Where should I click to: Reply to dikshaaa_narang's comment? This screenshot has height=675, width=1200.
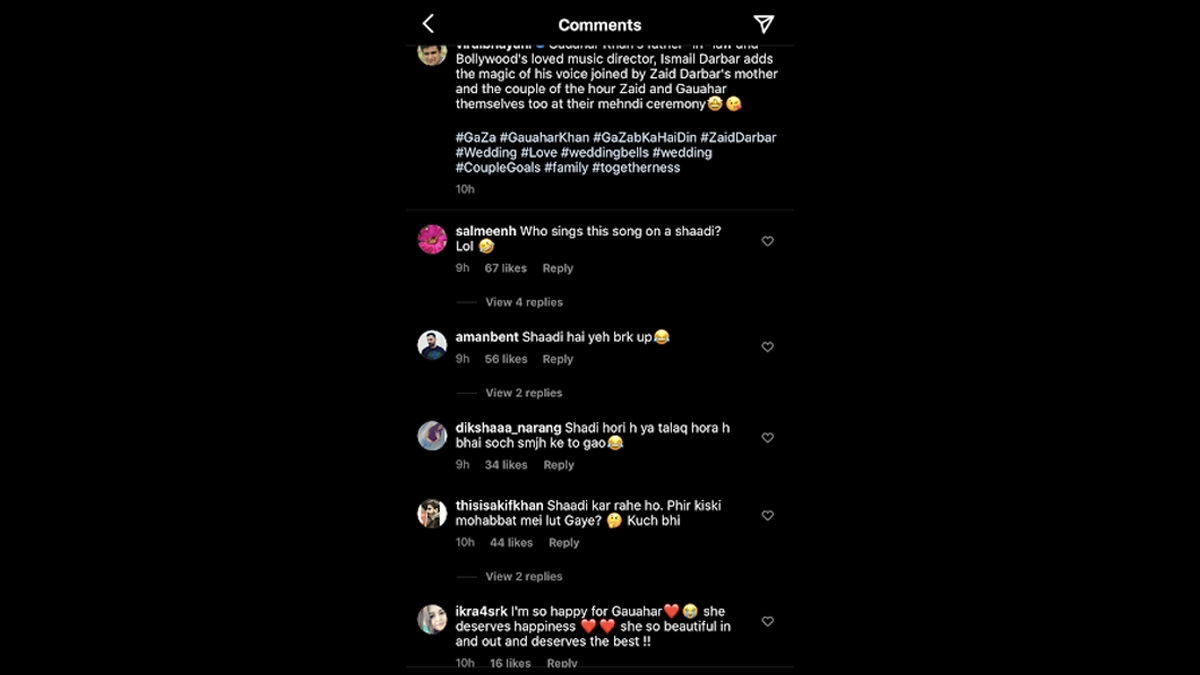[x=558, y=465]
